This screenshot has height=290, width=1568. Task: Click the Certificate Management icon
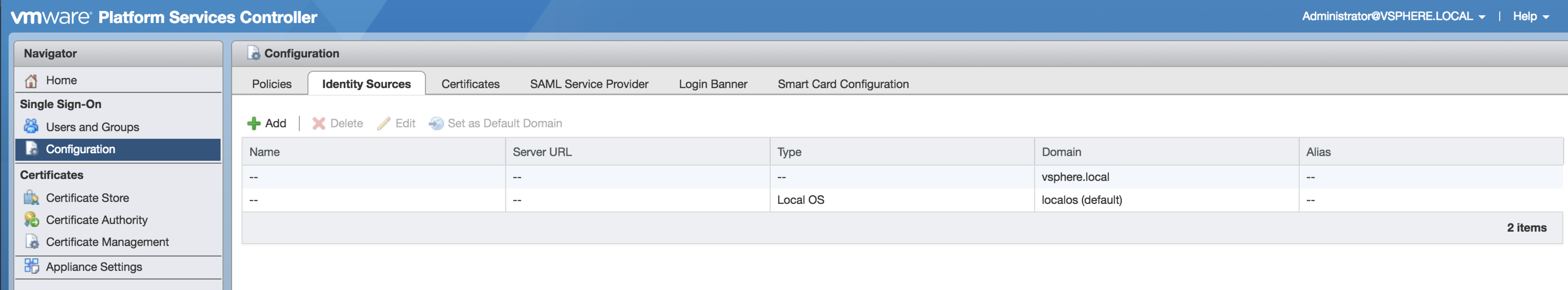(31, 242)
